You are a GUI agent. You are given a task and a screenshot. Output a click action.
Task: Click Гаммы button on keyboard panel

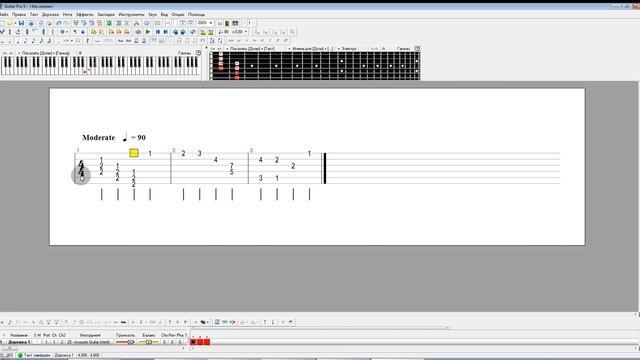(x=184, y=53)
